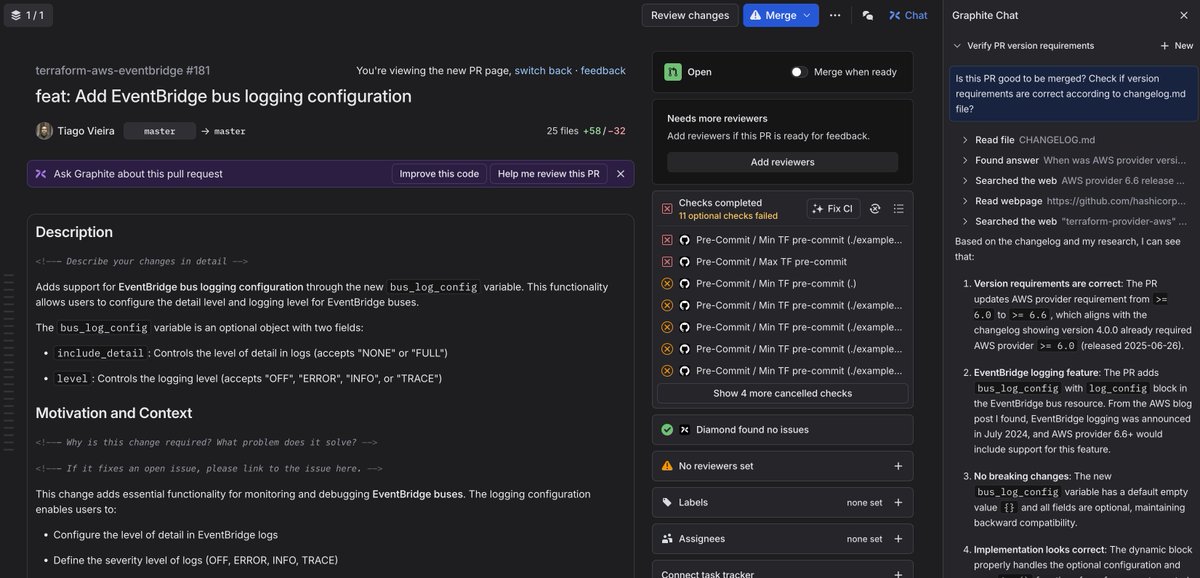Open the three-dots more actions menu
This screenshot has height=578, width=1200.
coord(835,15)
